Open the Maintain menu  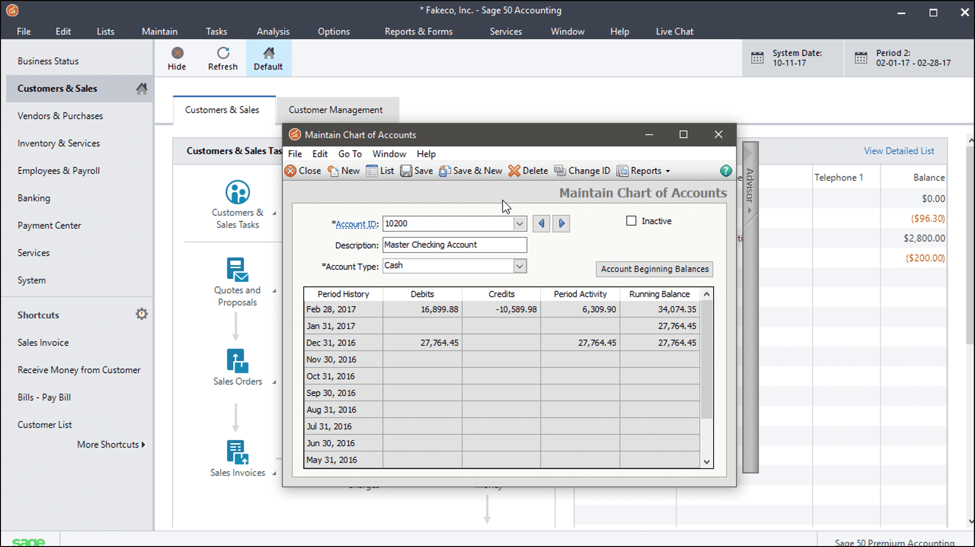[x=159, y=31]
